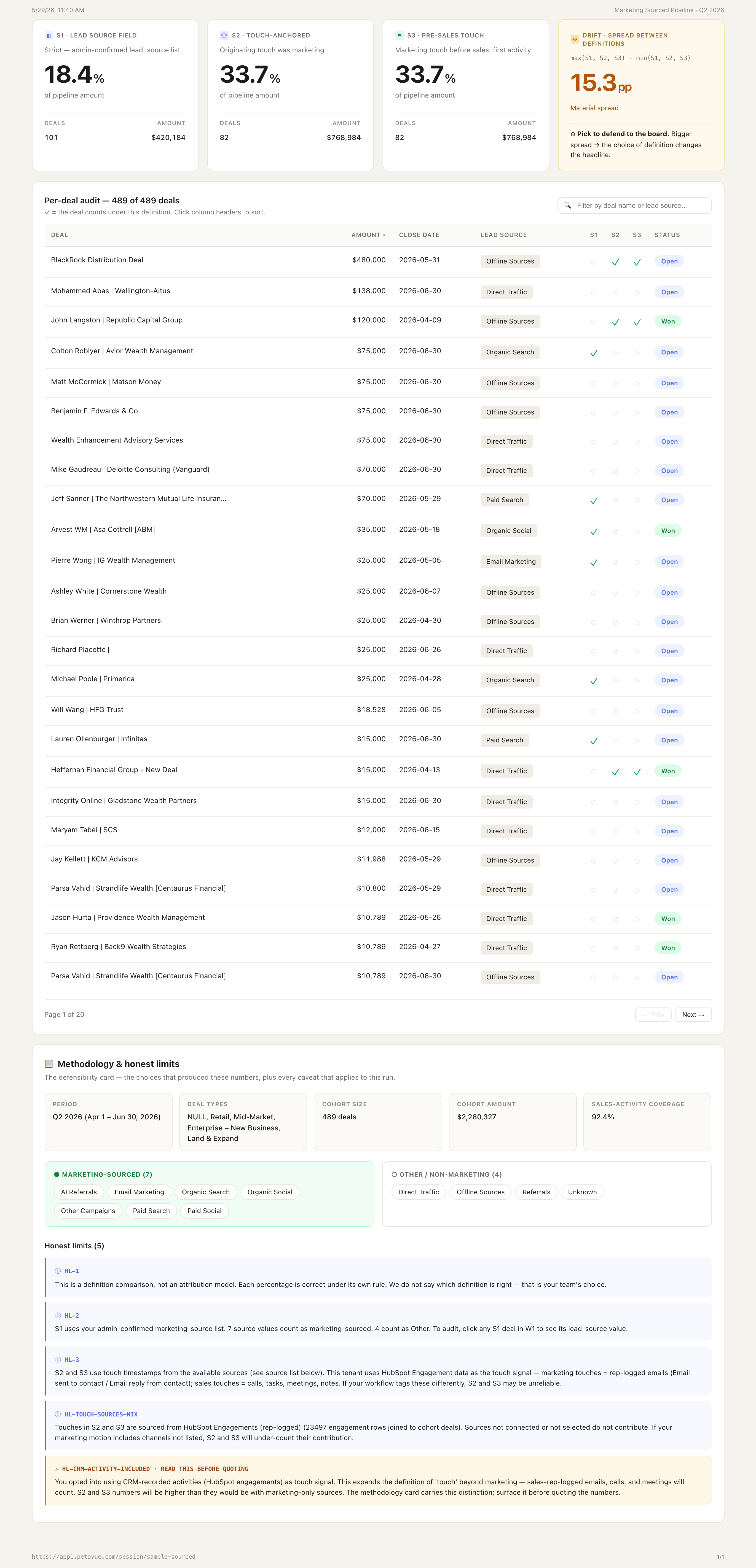Click the S3 checkmark for Heffernan Financial Group row

[637, 772]
